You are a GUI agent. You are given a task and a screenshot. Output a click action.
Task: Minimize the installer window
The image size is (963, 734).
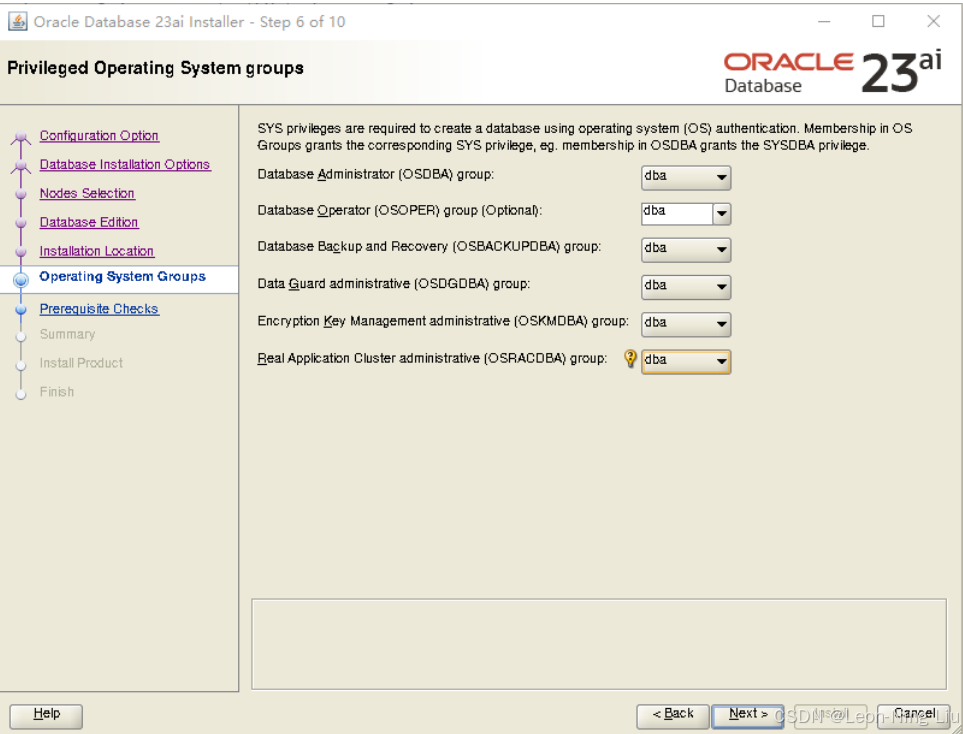[x=824, y=21]
